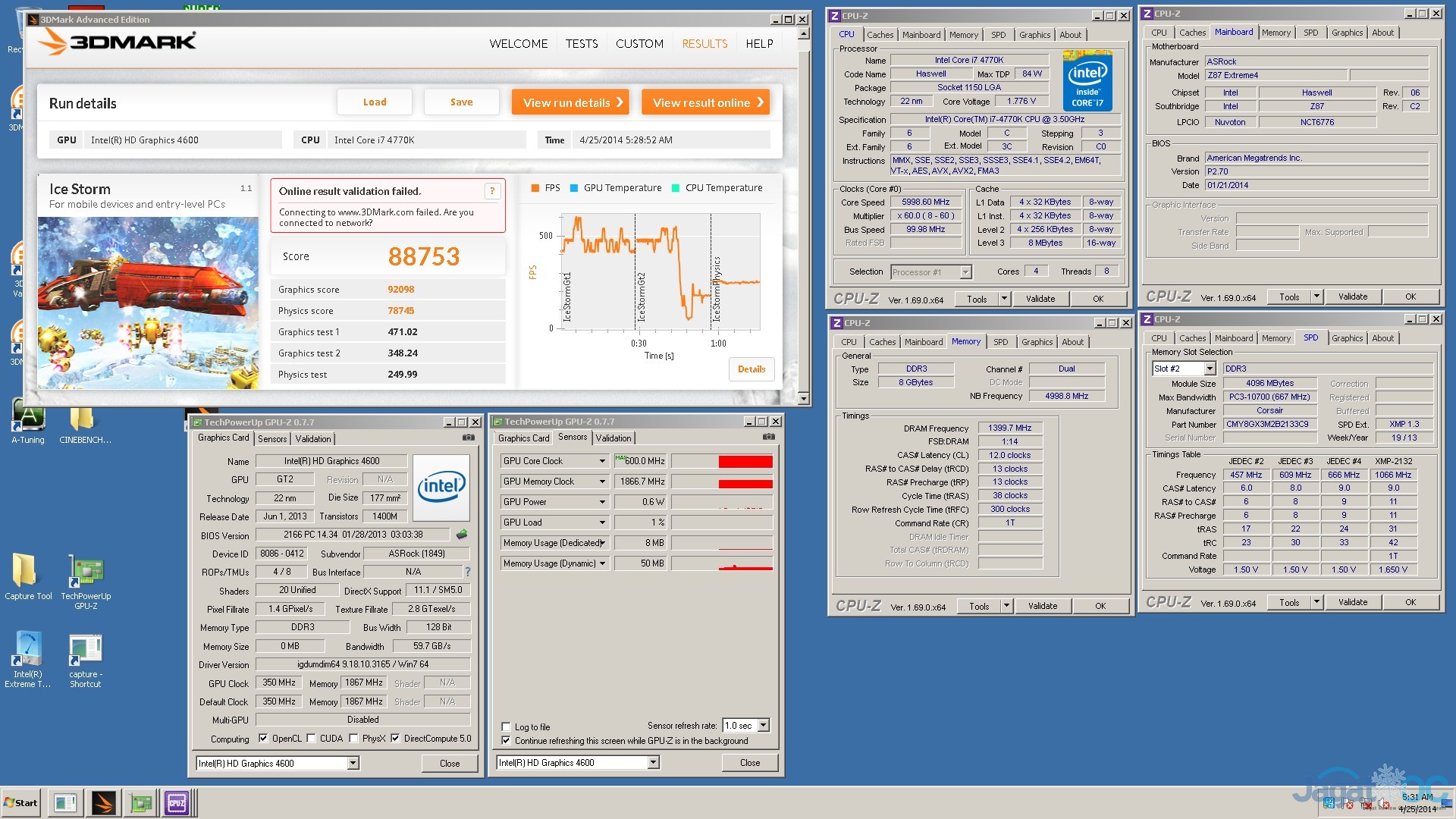
Task: Switch to the Caches tab in CPU-Z
Action: (x=880, y=35)
